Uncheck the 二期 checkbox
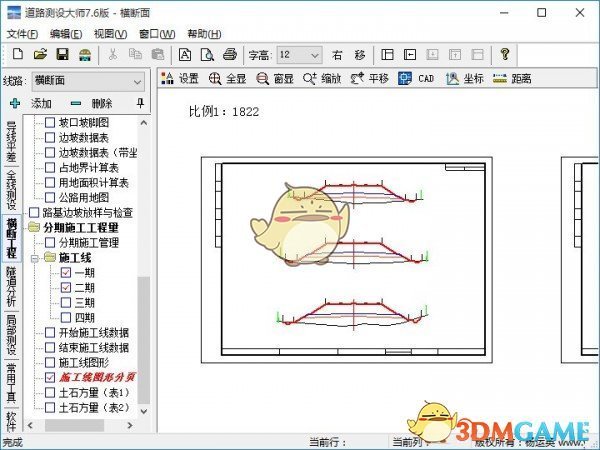This screenshot has height=450, width=600. point(66,287)
